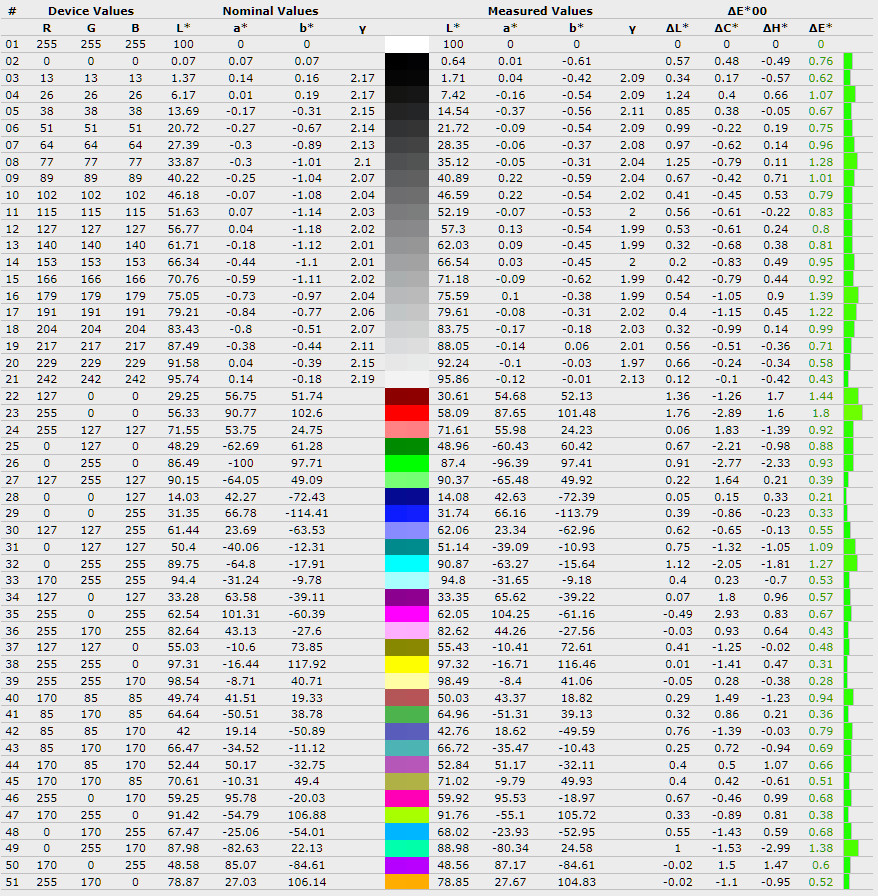Click the ΔE value 1.8 in row 23
Screen dimensions: 878x896
821,413
